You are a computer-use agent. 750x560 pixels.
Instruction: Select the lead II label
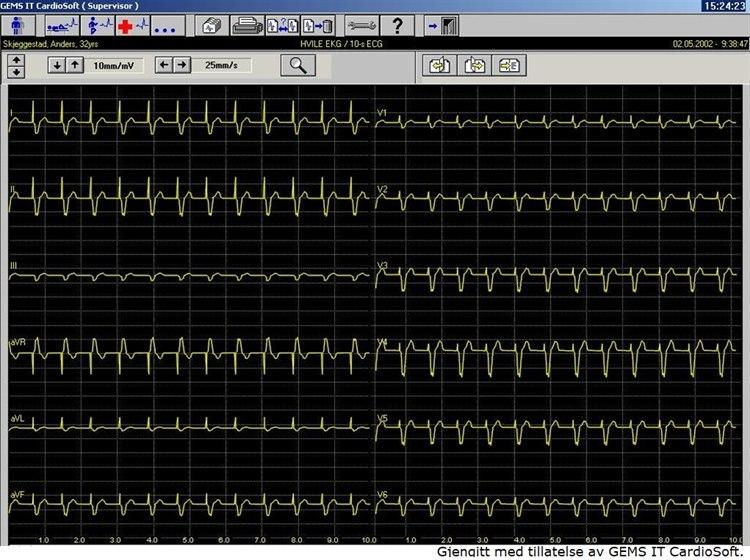(x=12, y=189)
